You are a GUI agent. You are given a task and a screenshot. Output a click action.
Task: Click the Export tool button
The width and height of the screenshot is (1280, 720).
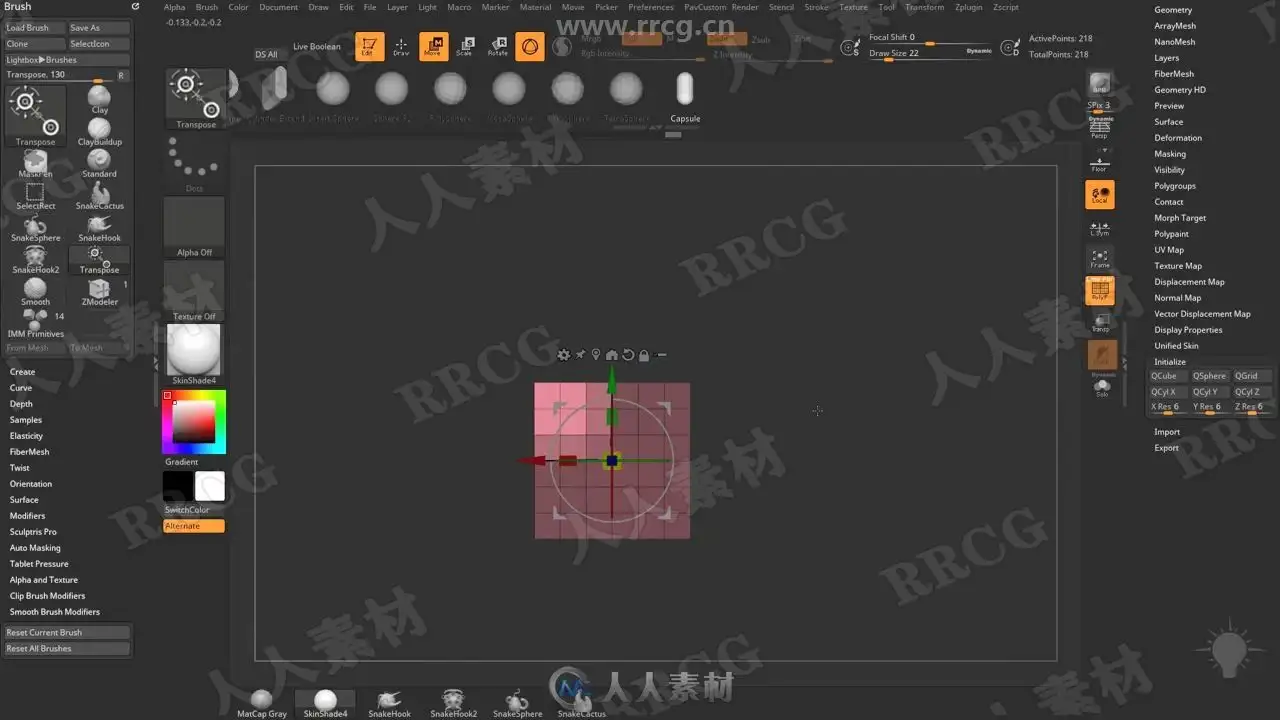pyautogui.click(x=1167, y=448)
